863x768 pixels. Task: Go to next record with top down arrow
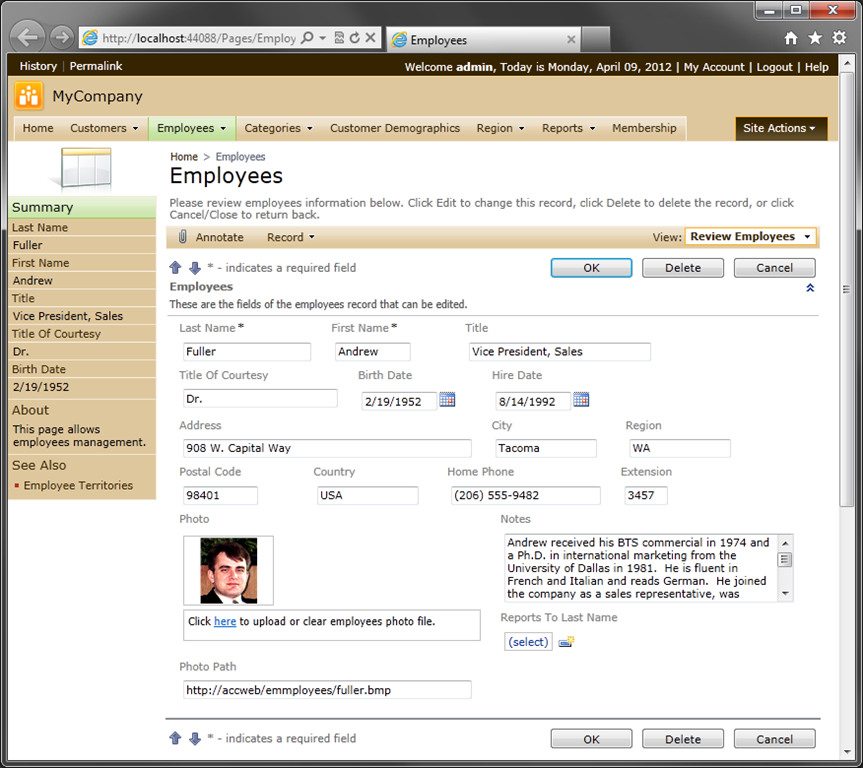click(x=195, y=268)
